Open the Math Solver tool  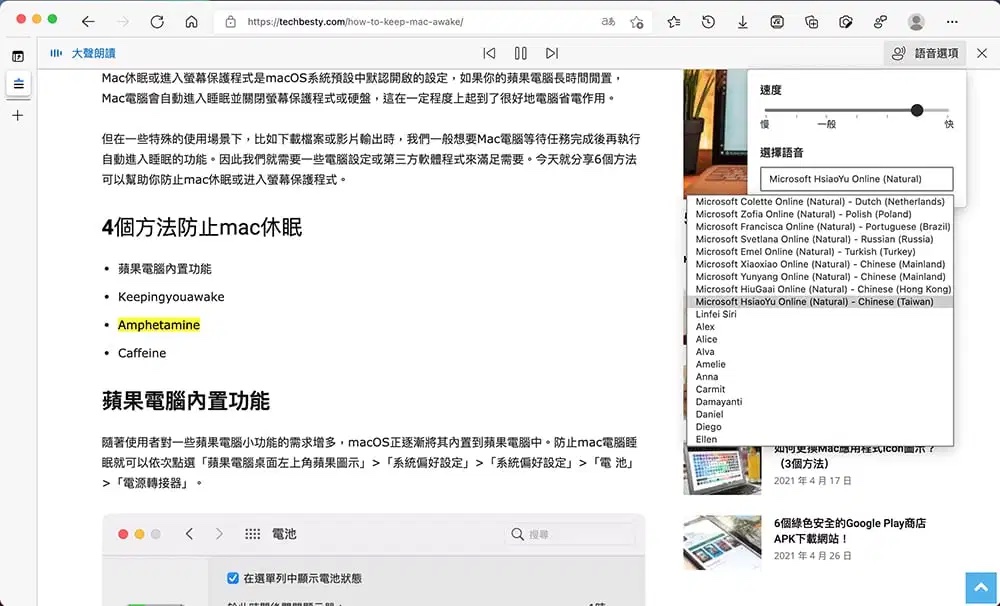[777, 22]
